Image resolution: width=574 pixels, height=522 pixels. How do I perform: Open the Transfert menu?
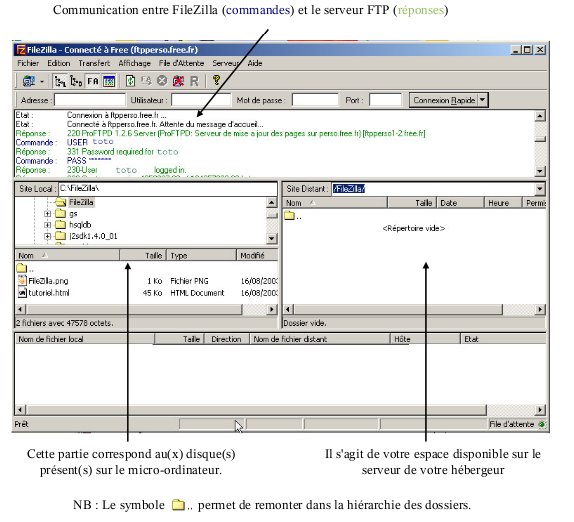94,63
